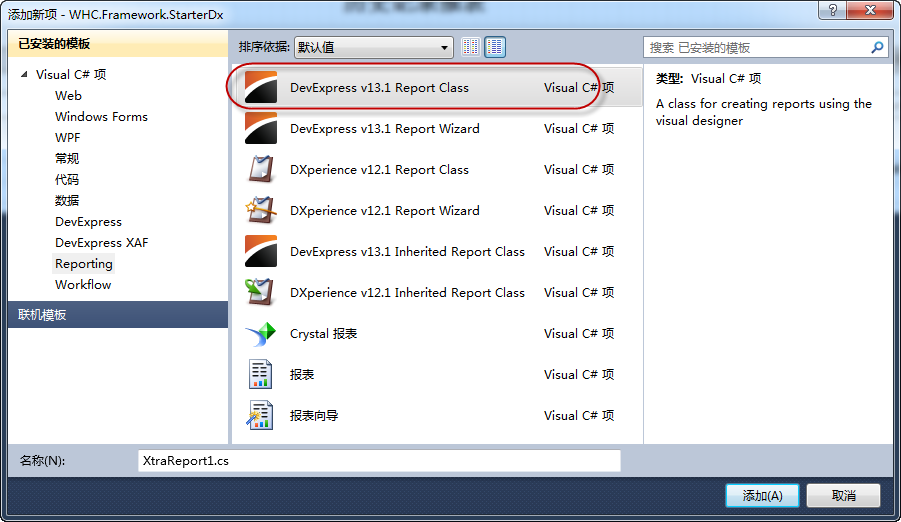Select the 报表向导 text label
The image size is (901, 522).
pos(314,416)
